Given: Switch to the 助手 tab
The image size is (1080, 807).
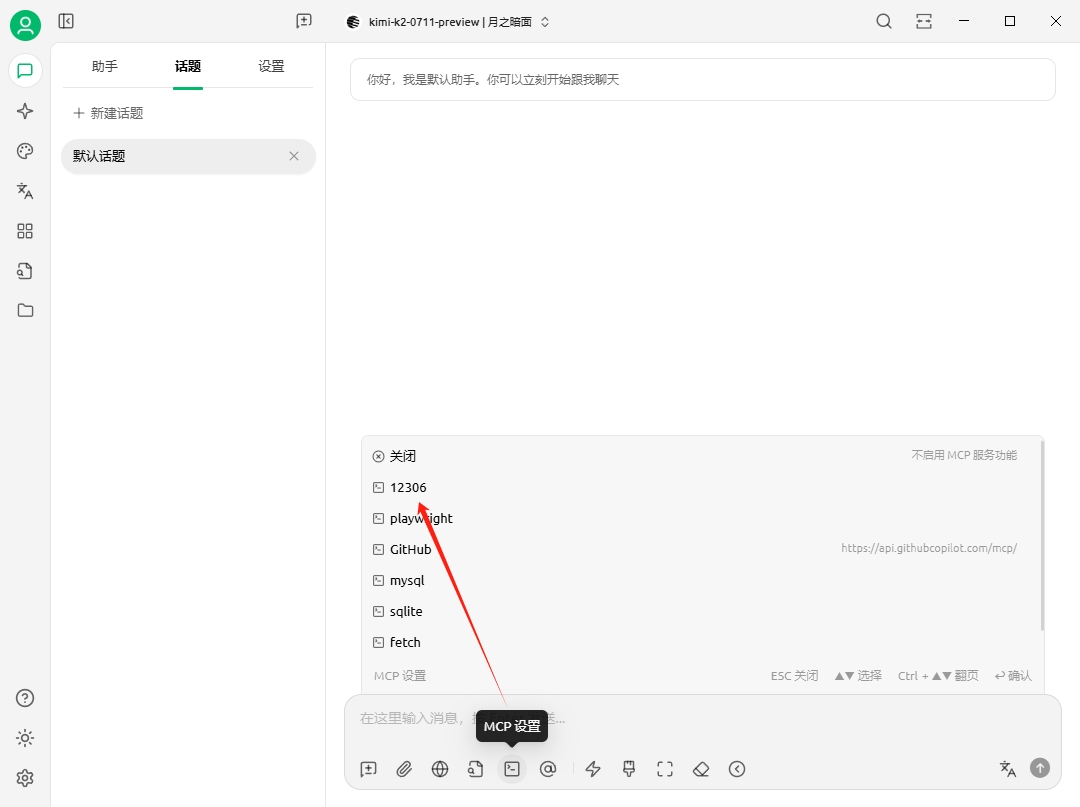Looking at the screenshot, I should point(105,66).
